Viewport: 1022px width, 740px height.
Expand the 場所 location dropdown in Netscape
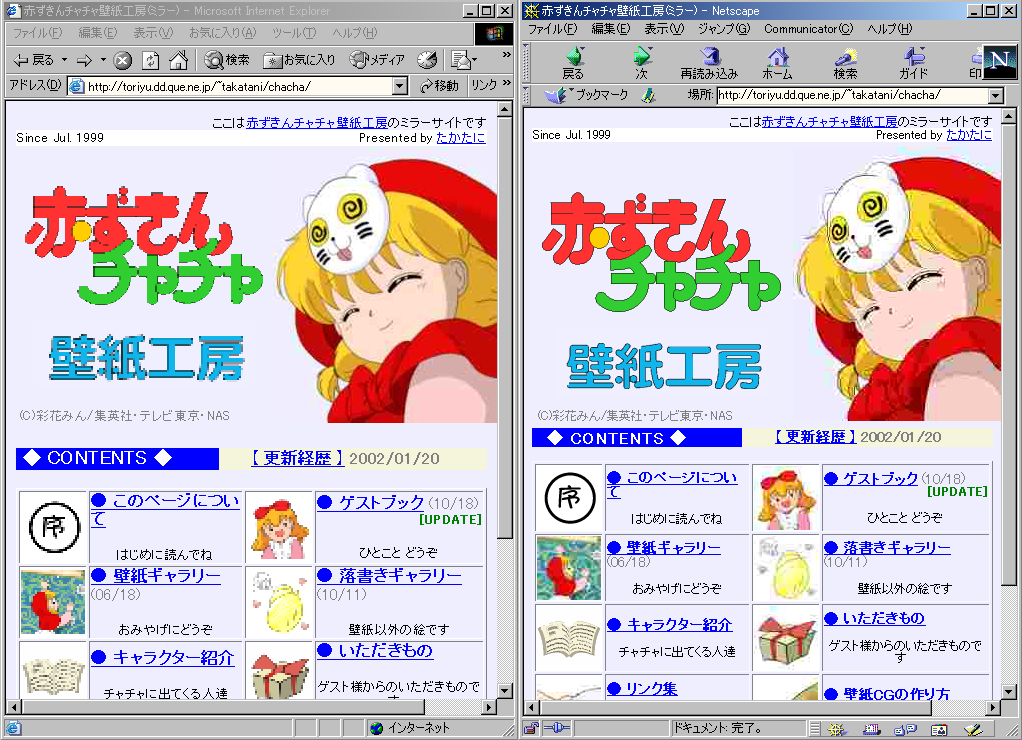pos(995,96)
